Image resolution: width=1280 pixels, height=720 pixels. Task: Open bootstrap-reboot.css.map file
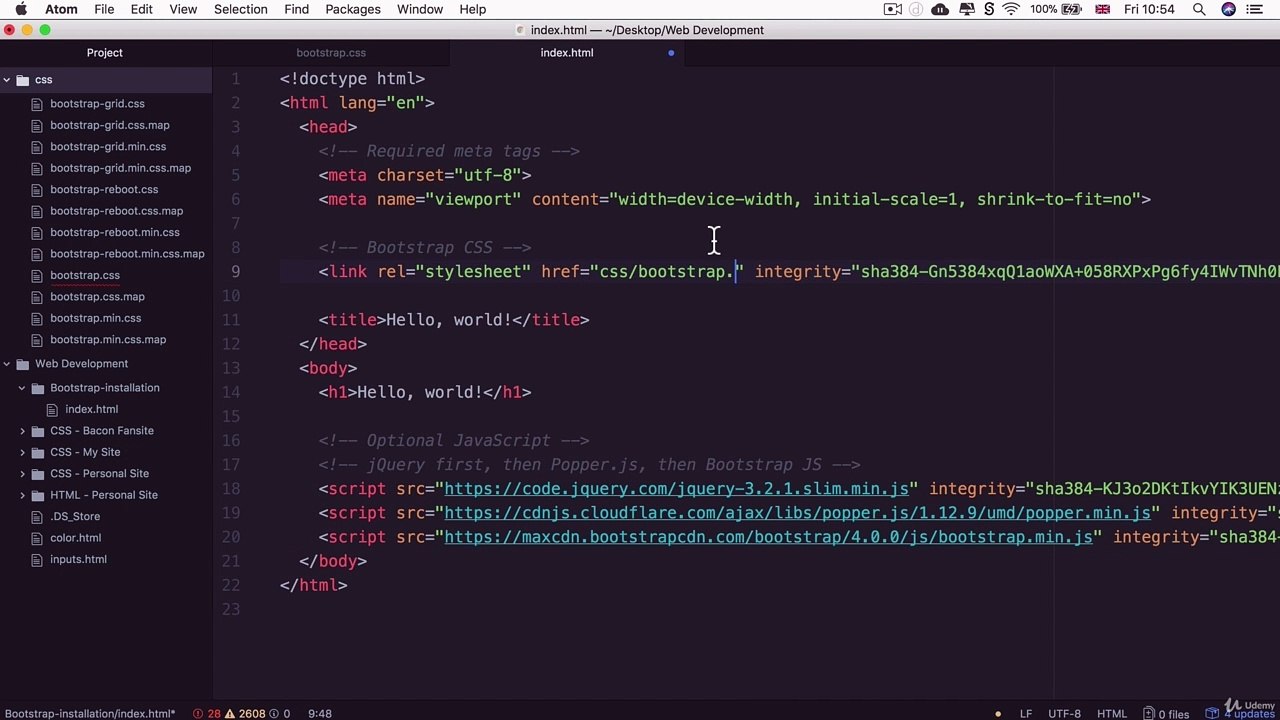point(116,211)
